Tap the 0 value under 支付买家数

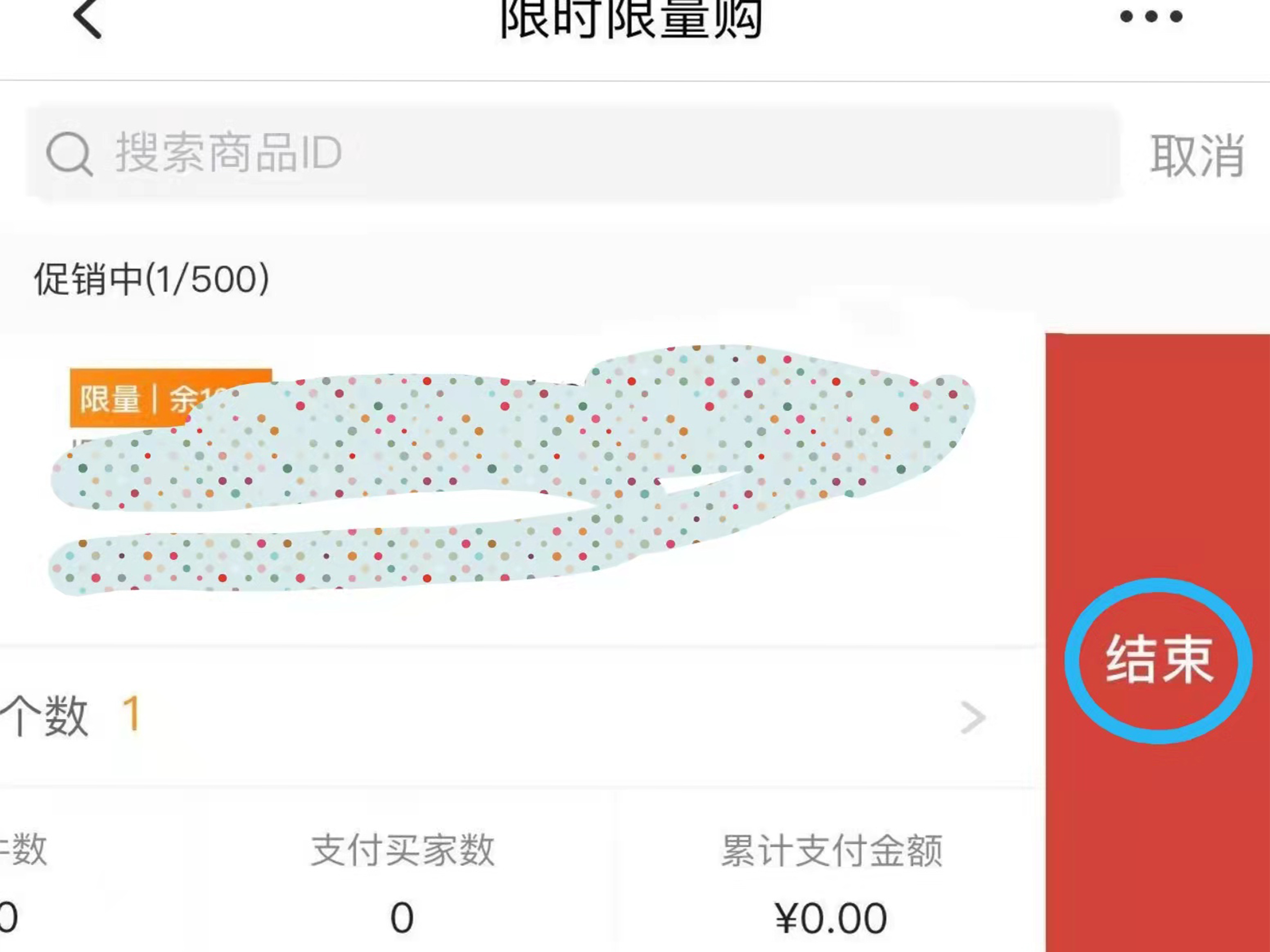(402, 918)
